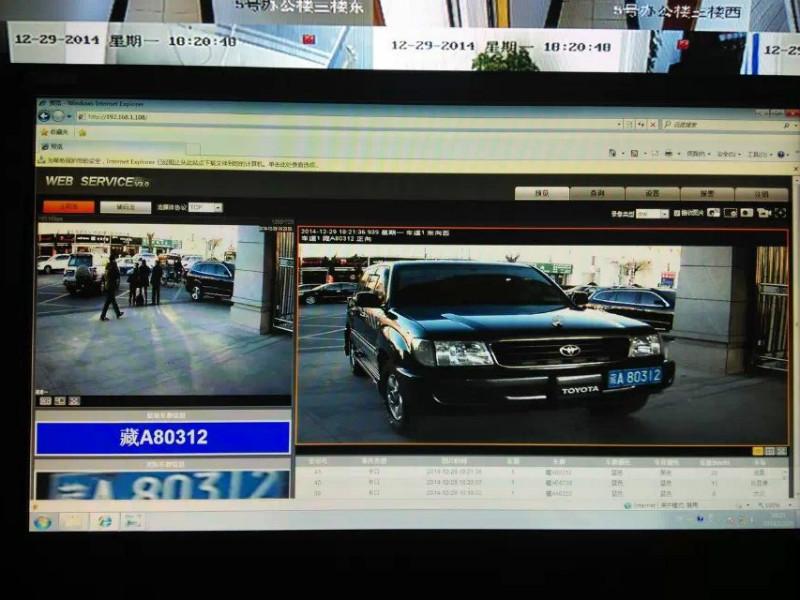Expand the print options dropdown arrow
The image size is (800, 600).
pos(679,154)
